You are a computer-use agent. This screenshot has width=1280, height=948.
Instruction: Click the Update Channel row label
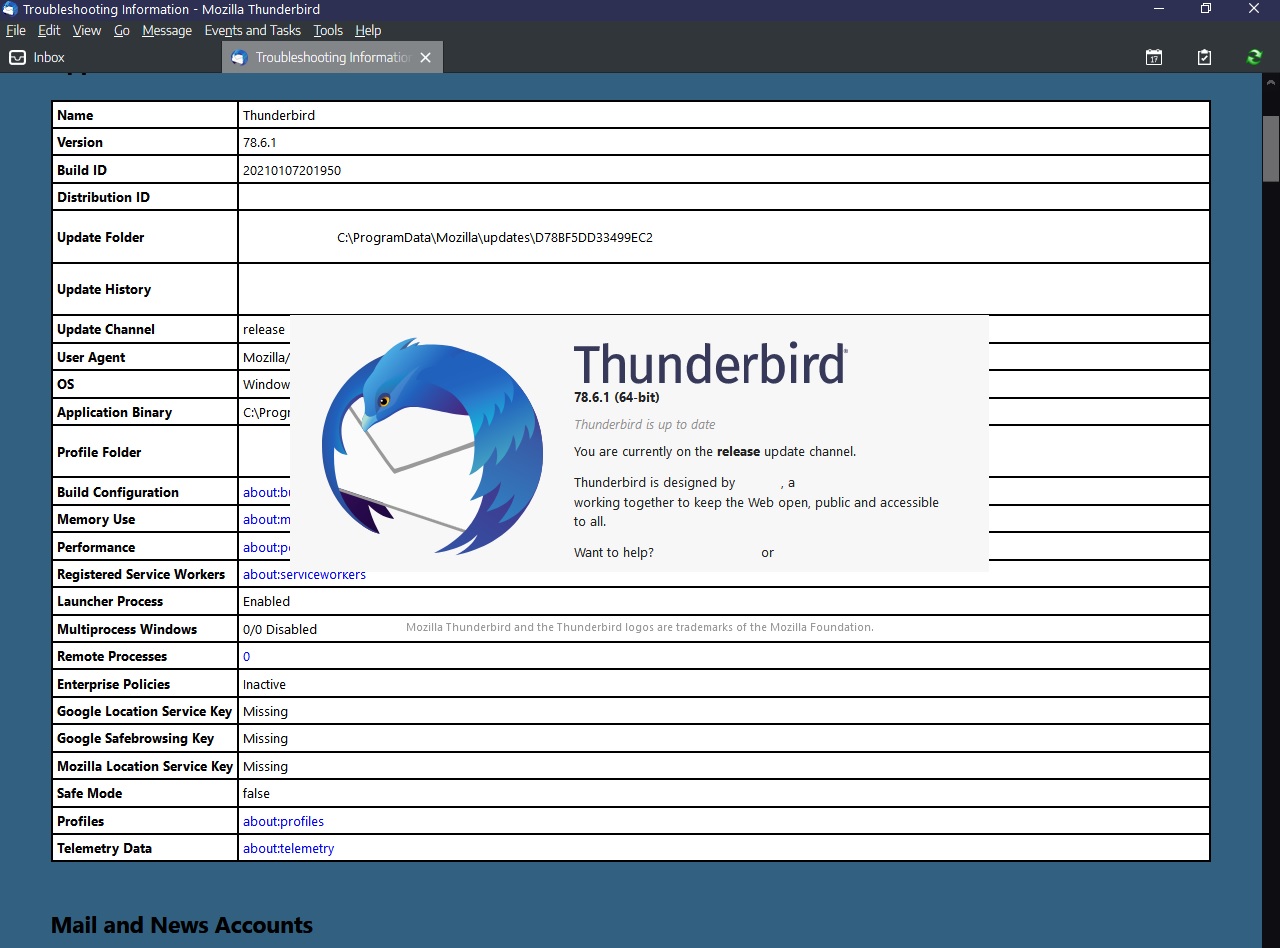106,330
